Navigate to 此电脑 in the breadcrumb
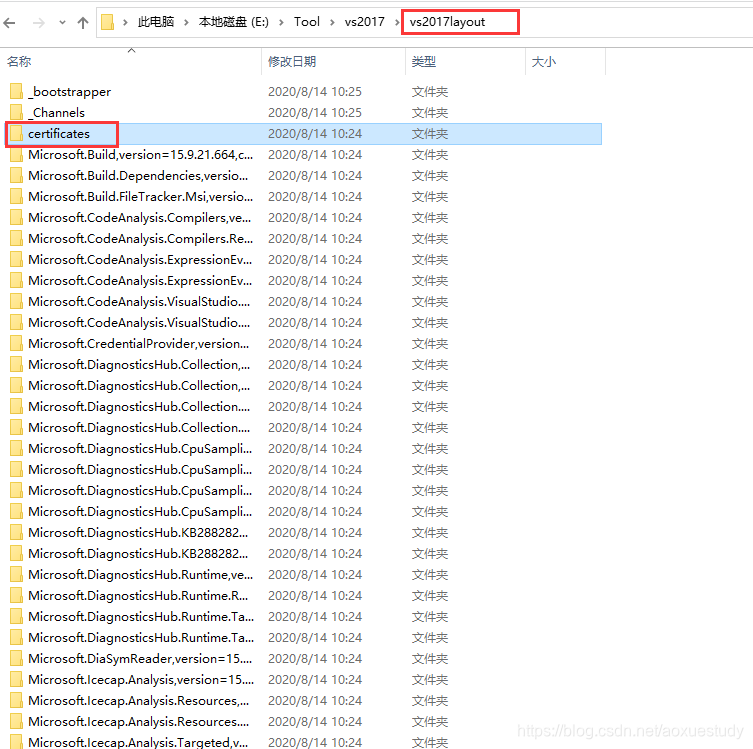 click(x=156, y=22)
